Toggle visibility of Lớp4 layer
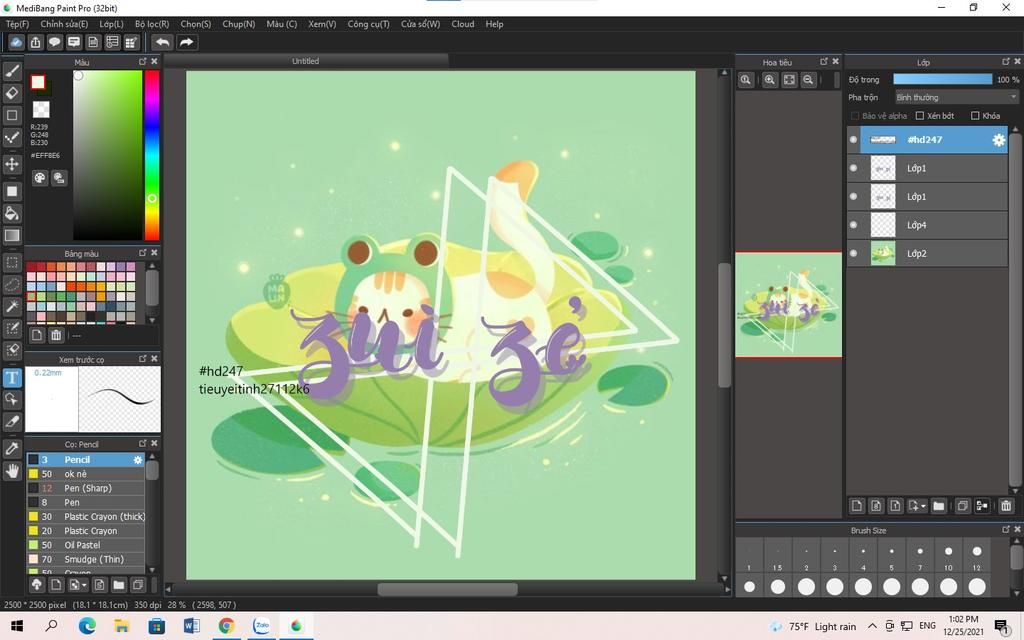Image resolution: width=1024 pixels, height=640 pixels. pyautogui.click(x=853, y=225)
